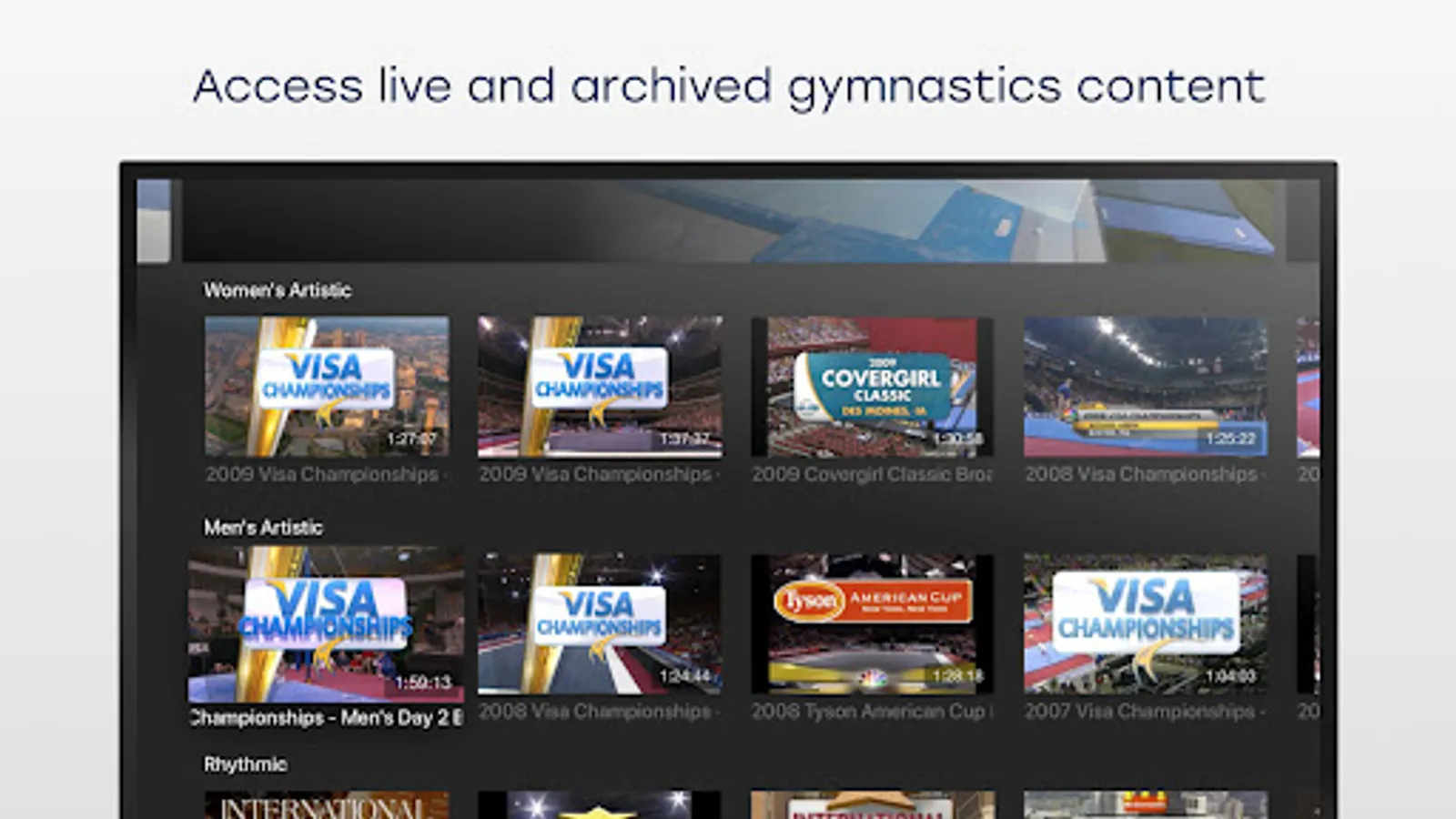Select the 'Championships - Men's Day 2' title
This screenshot has width=1456, height=819.
(326, 718)
